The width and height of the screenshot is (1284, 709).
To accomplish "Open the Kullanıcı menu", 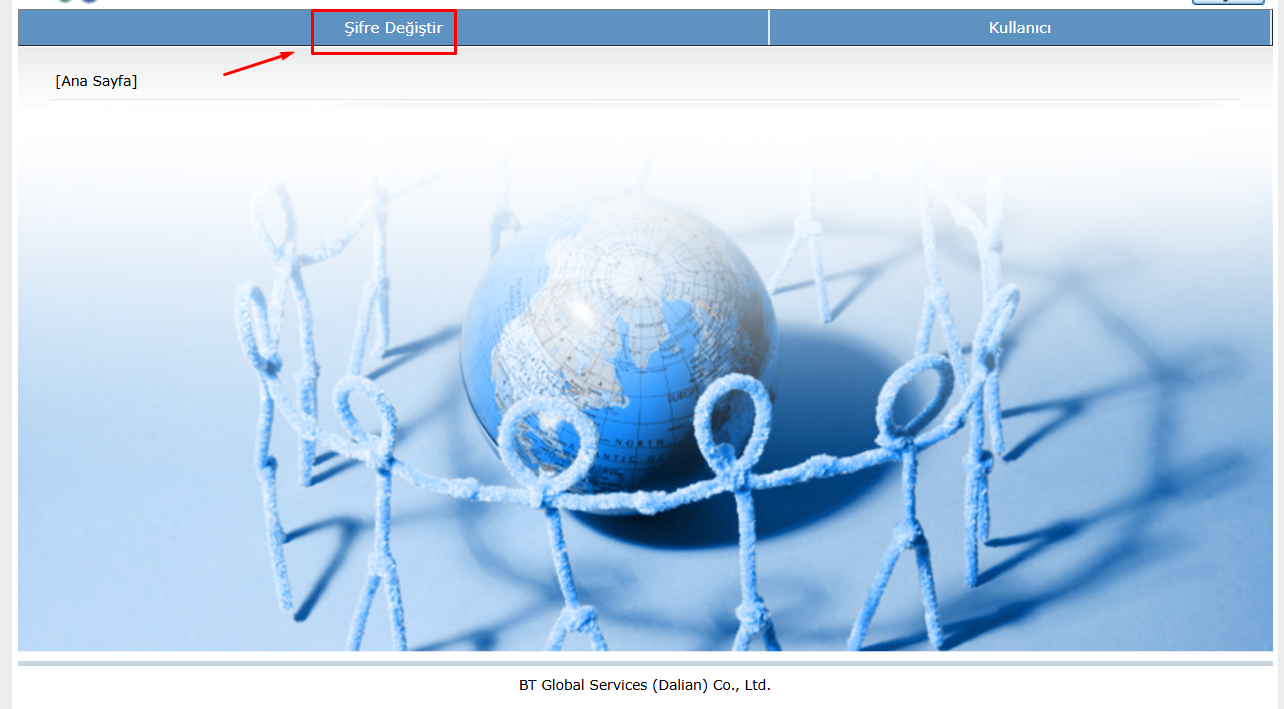I will tap(1019, 28).
